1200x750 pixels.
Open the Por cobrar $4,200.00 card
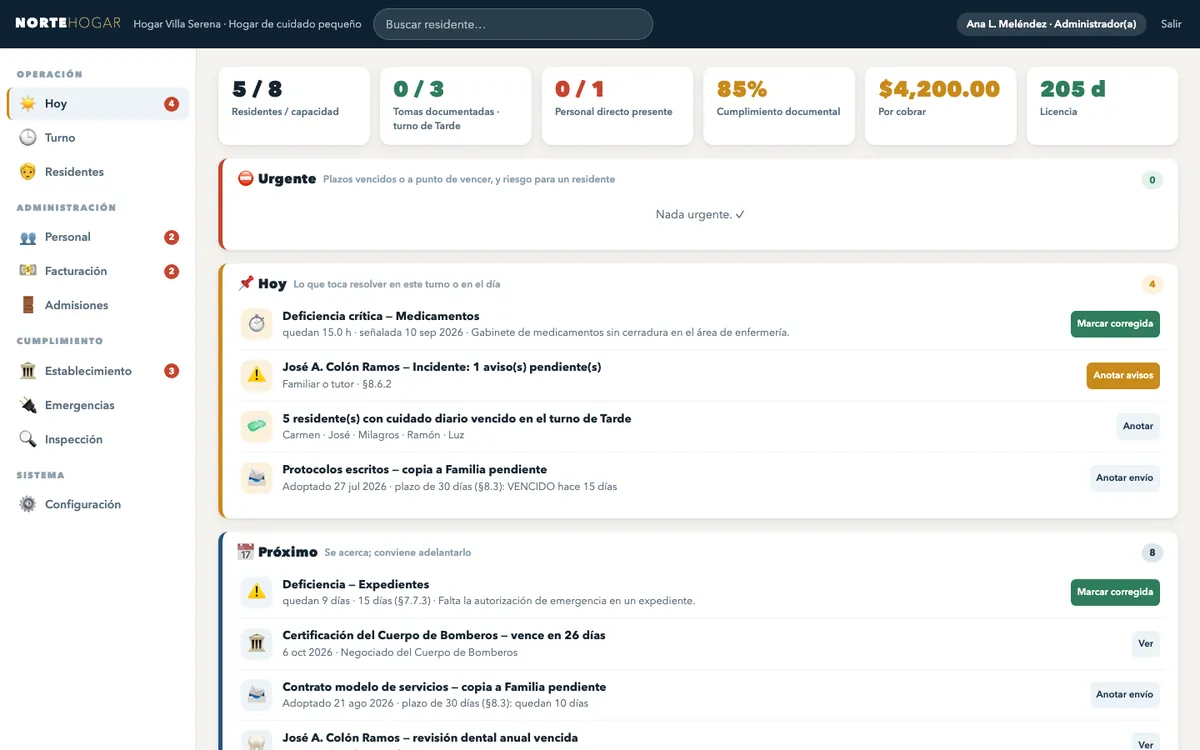(x=941, y=105)
